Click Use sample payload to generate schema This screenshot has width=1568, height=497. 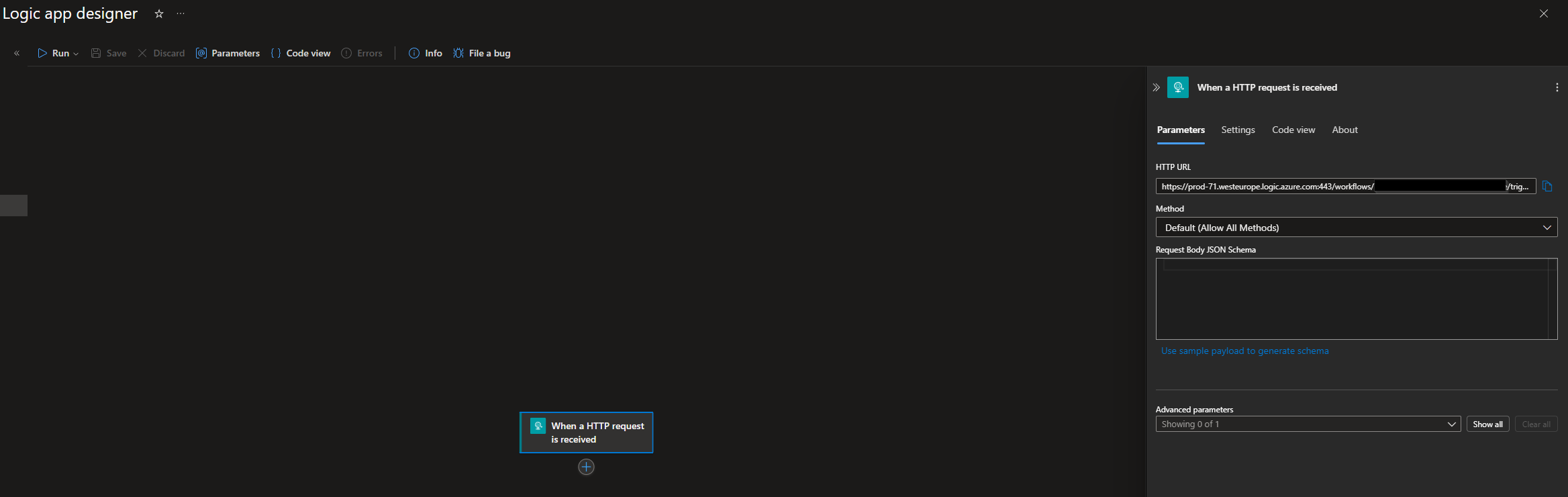[x=1245, y=351]
